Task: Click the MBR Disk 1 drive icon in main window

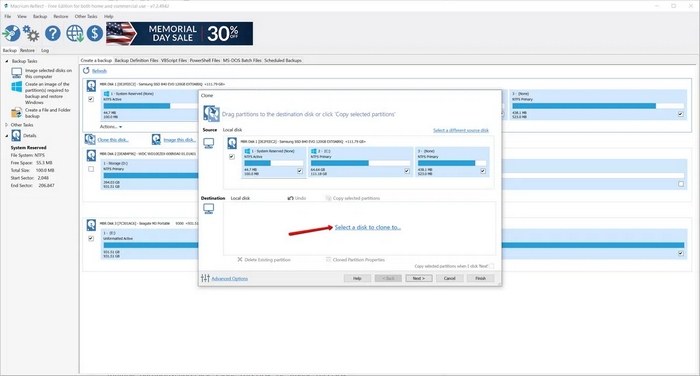Action: pos(91,86)
